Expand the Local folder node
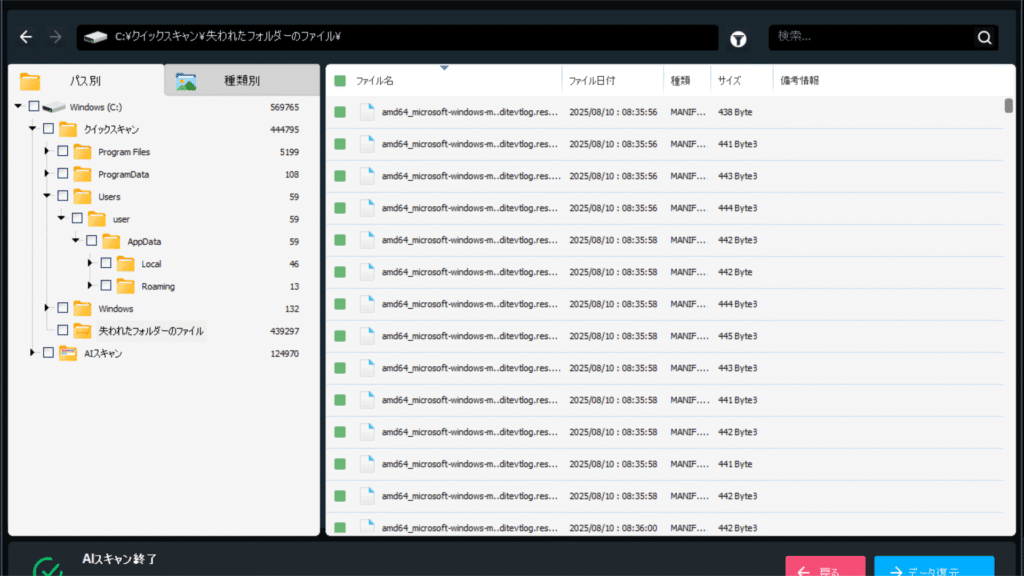The width and height of the screenshot is (1024, 576). pyautogui.click(x=89, y=263)
